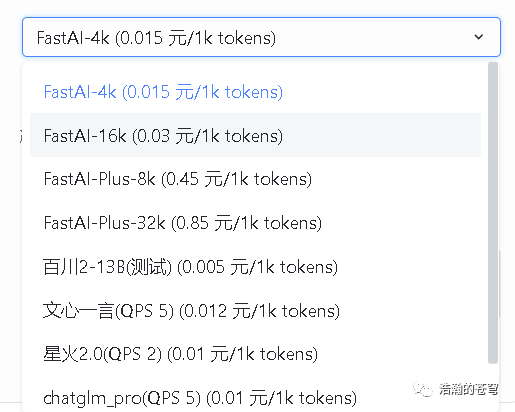
Task: Pick FastAI-Plus-32k in the dropdown list
Action: (x=255, y=223)
